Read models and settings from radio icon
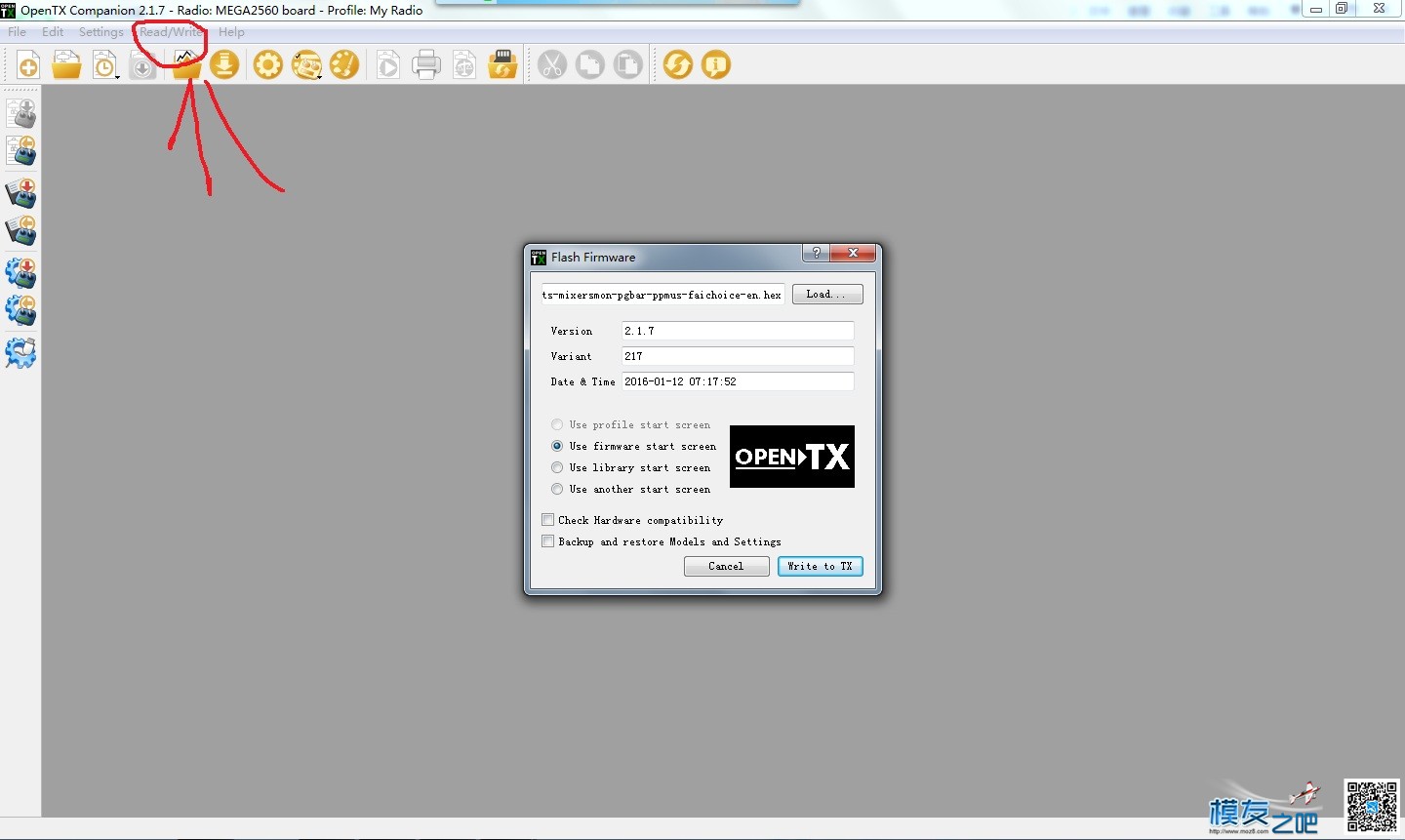This screenshot has width=1405, height=840. tap(21, 150)
